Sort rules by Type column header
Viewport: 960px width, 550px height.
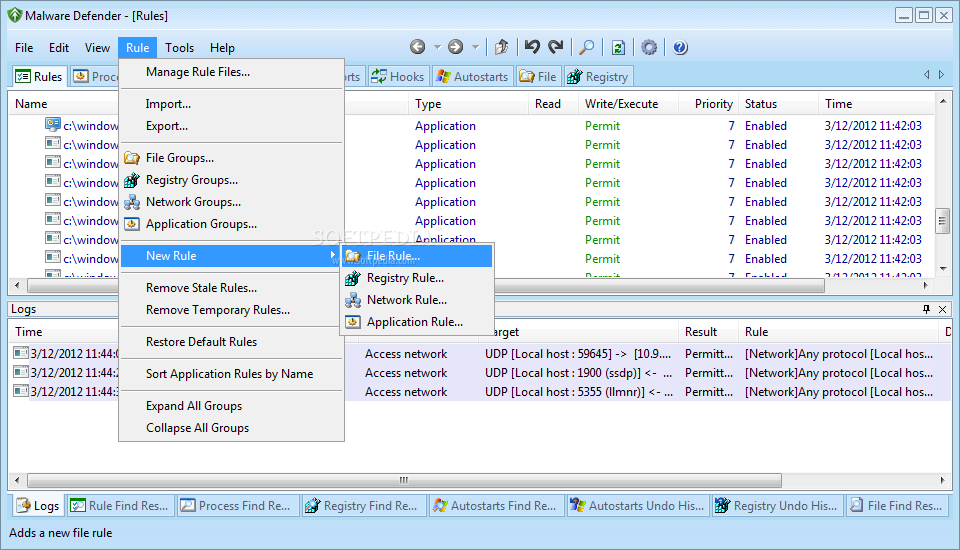tap(468, 104)
